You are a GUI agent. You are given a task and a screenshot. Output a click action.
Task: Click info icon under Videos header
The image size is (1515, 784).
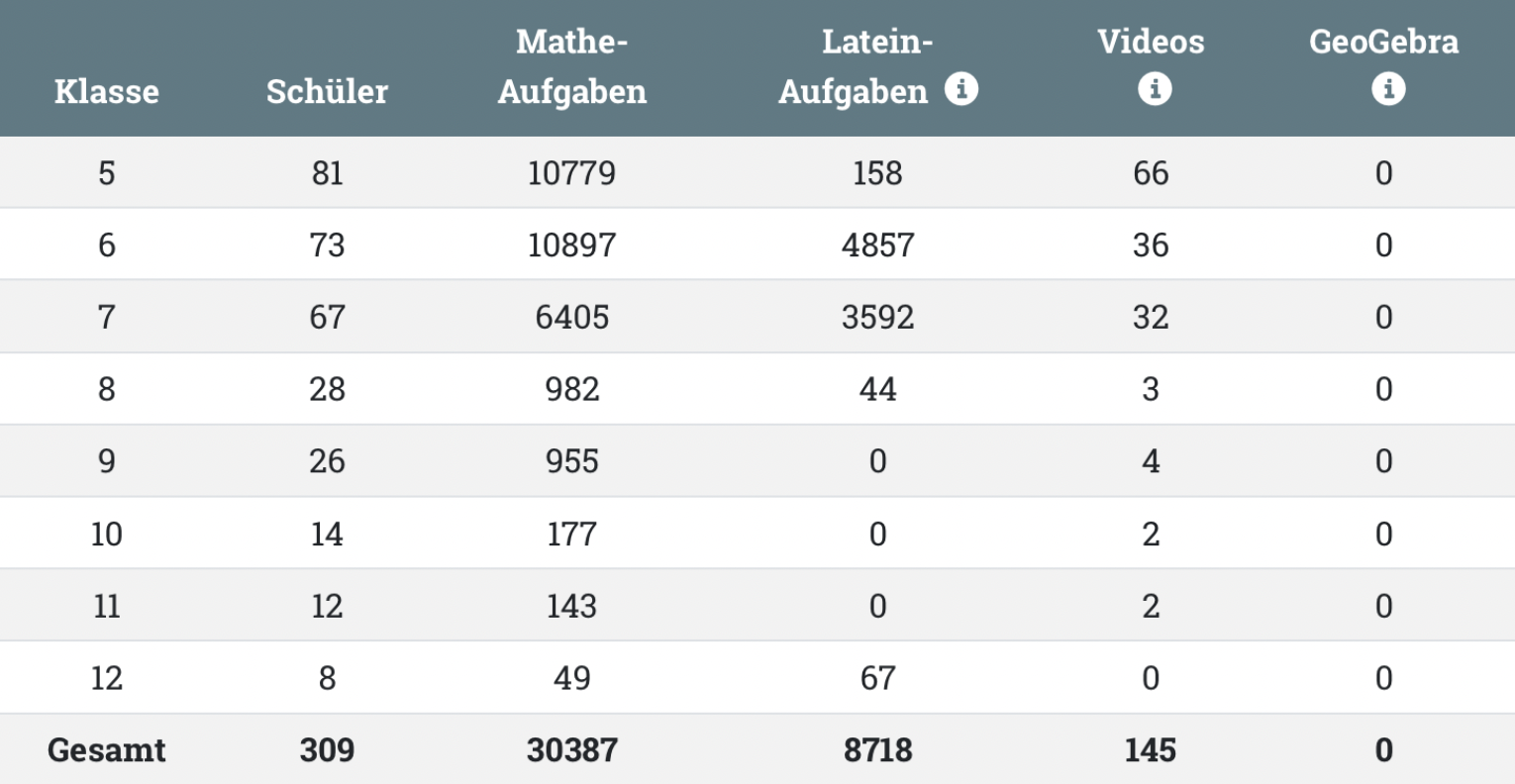tap(1154, 89)
